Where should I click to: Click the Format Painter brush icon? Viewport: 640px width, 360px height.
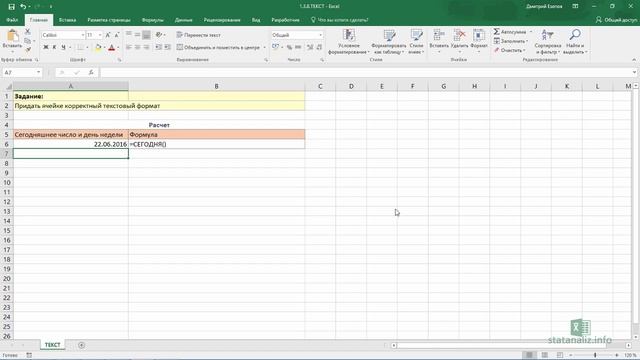tap(28, 50)
